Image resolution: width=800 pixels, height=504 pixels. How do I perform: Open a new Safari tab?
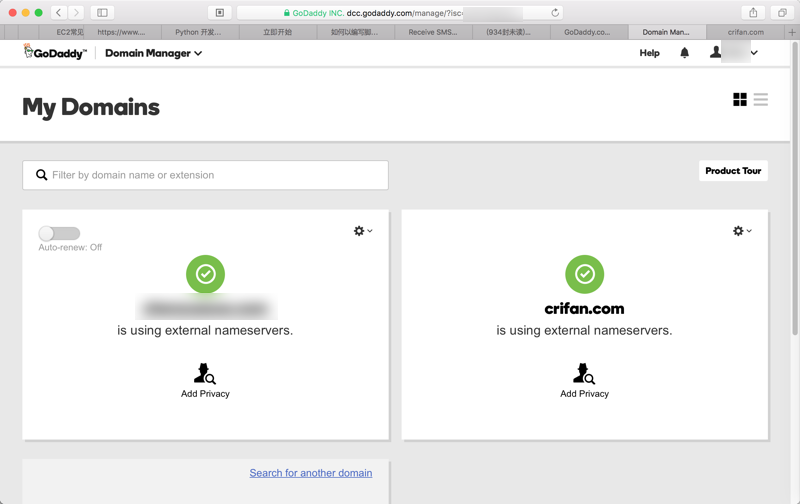(792, 32)
